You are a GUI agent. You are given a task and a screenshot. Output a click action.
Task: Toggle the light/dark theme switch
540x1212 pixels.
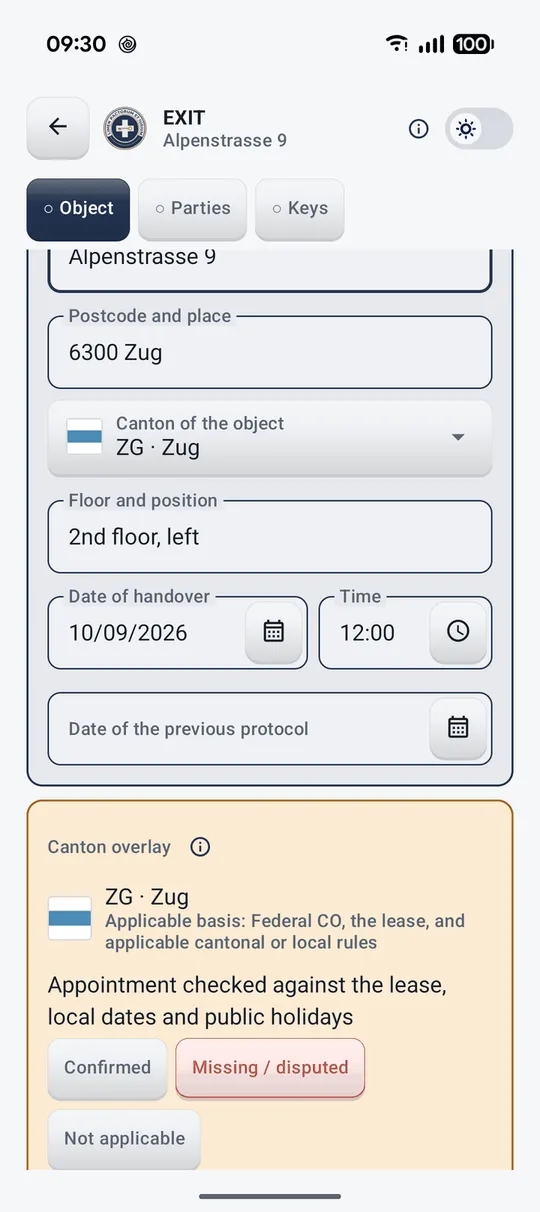coord(479,129)
